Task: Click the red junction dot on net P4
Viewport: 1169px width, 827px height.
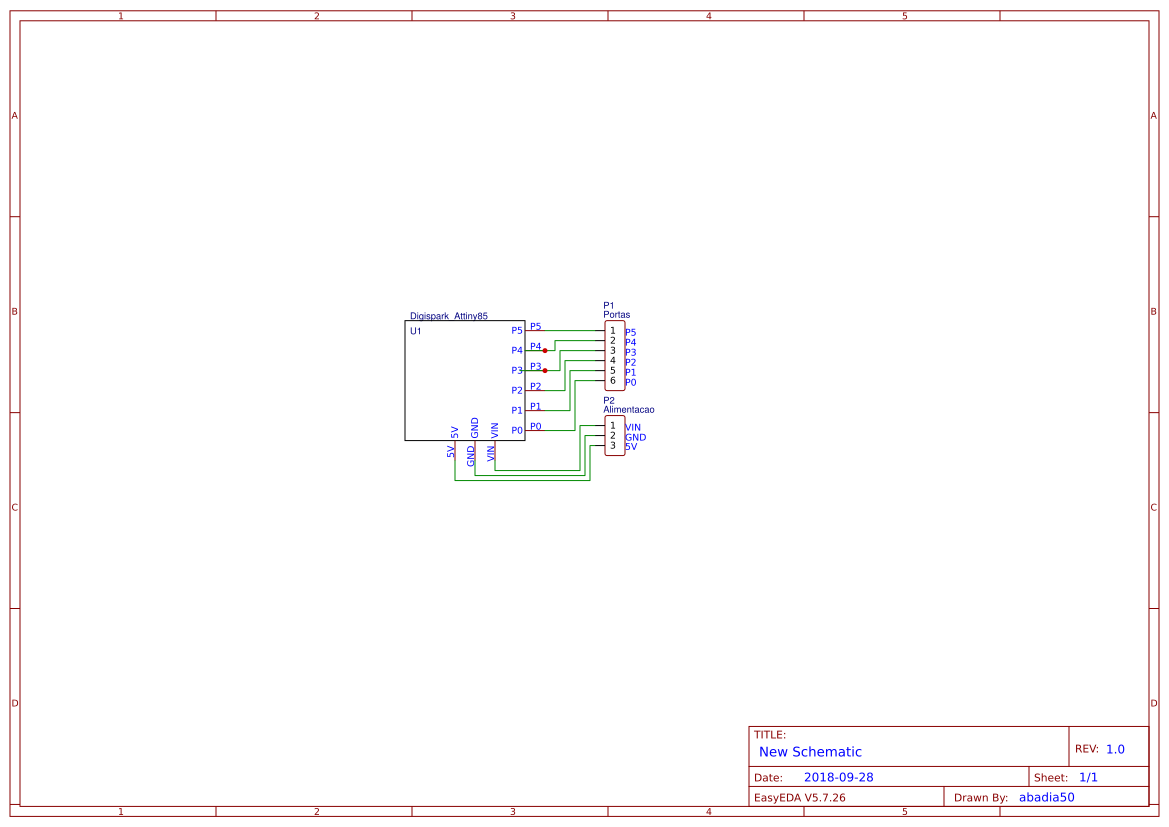Action: pos(545,350)
